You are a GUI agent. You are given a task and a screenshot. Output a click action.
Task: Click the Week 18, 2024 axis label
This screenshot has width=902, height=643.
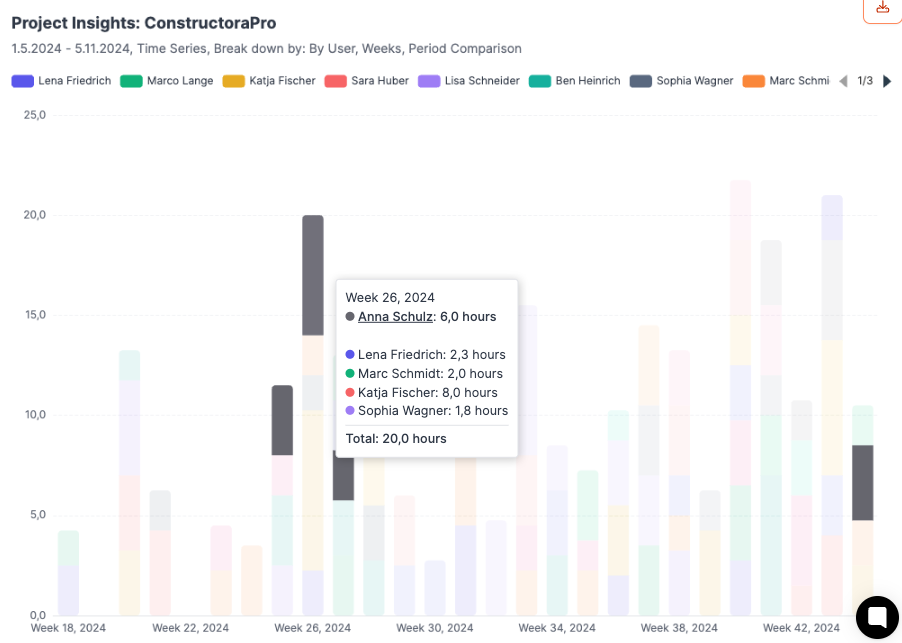pos(68,628)
